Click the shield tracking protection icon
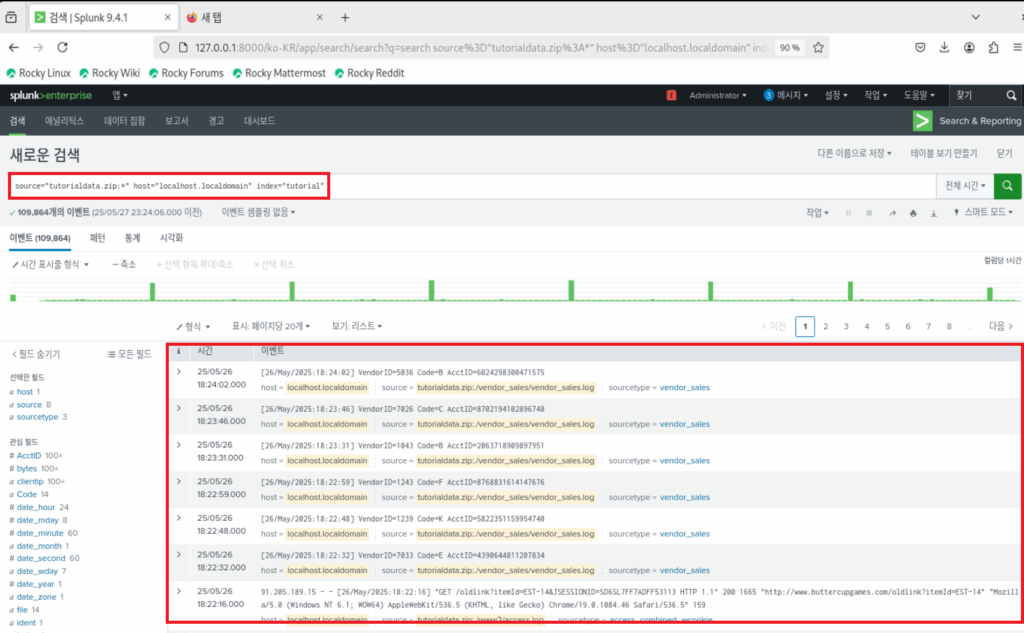 click(x=165, y=47)
